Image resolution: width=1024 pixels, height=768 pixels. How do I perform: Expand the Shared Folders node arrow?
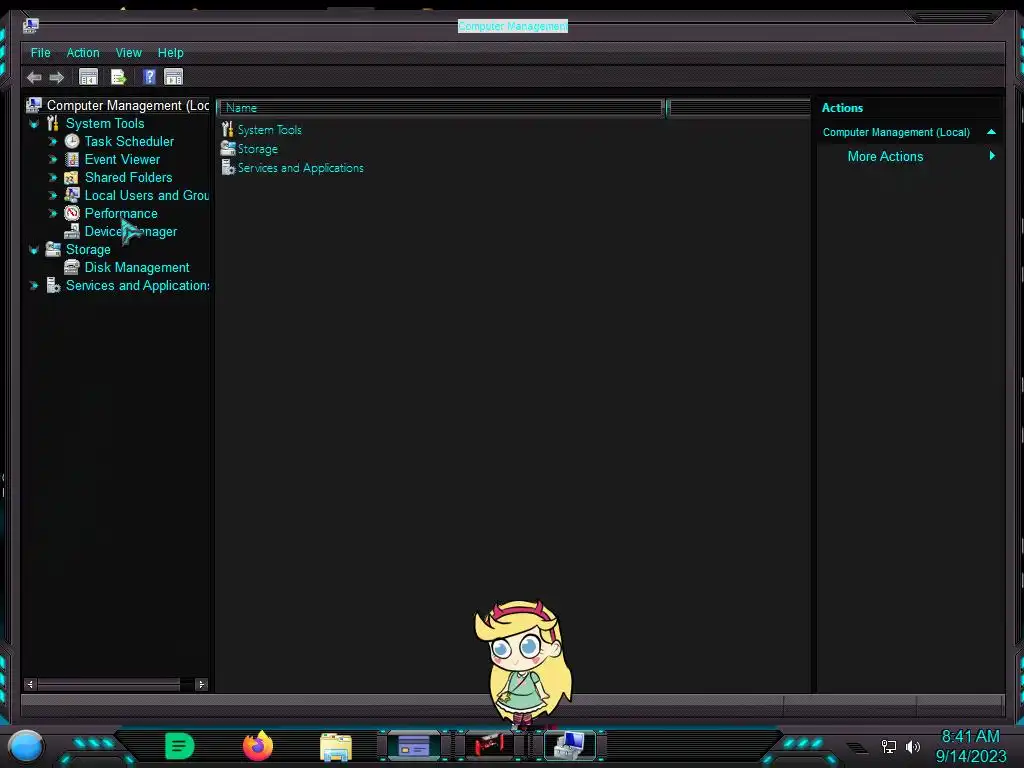click(53, 177)
